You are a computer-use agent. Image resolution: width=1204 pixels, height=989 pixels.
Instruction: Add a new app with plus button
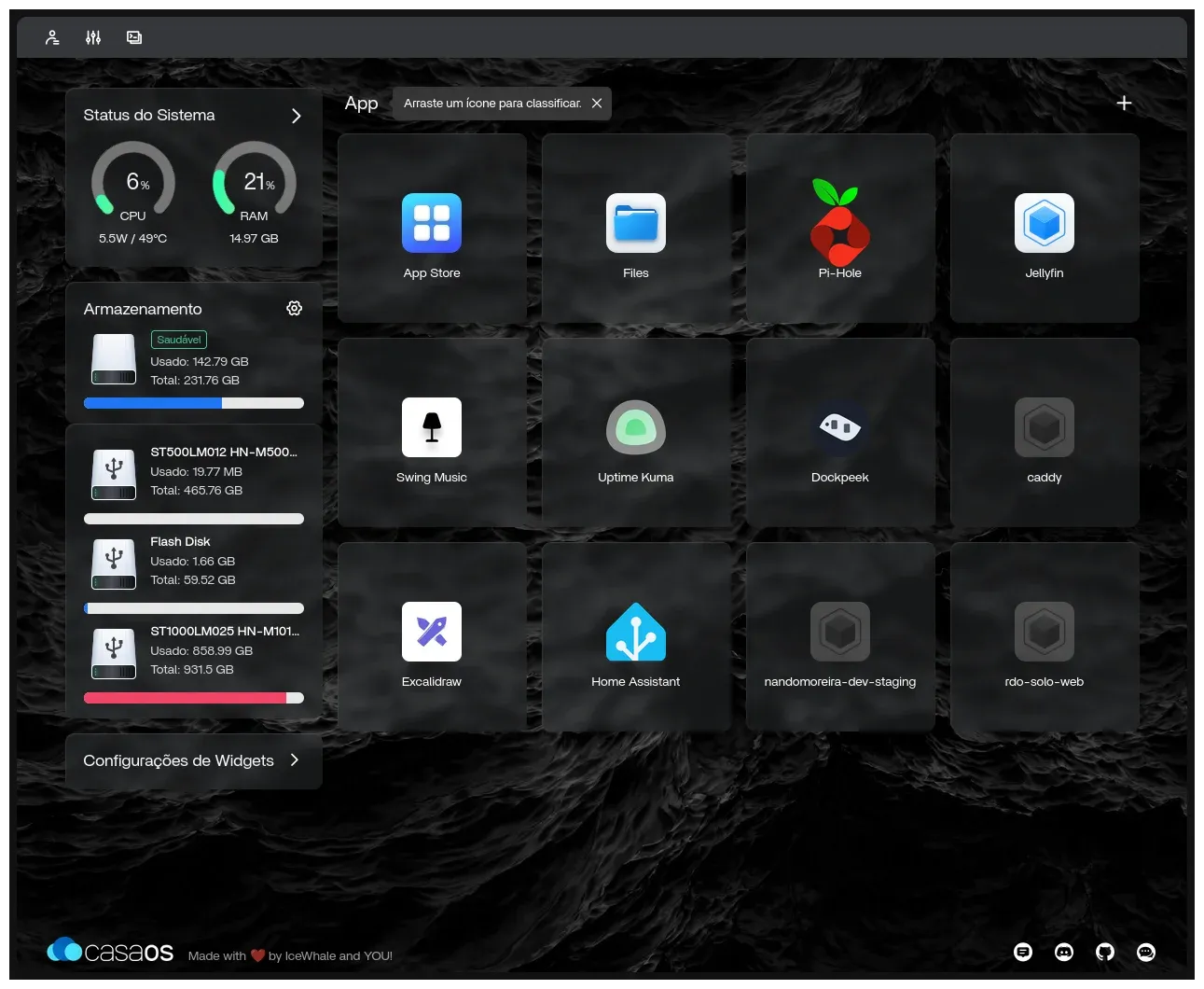coord(1124,103)
